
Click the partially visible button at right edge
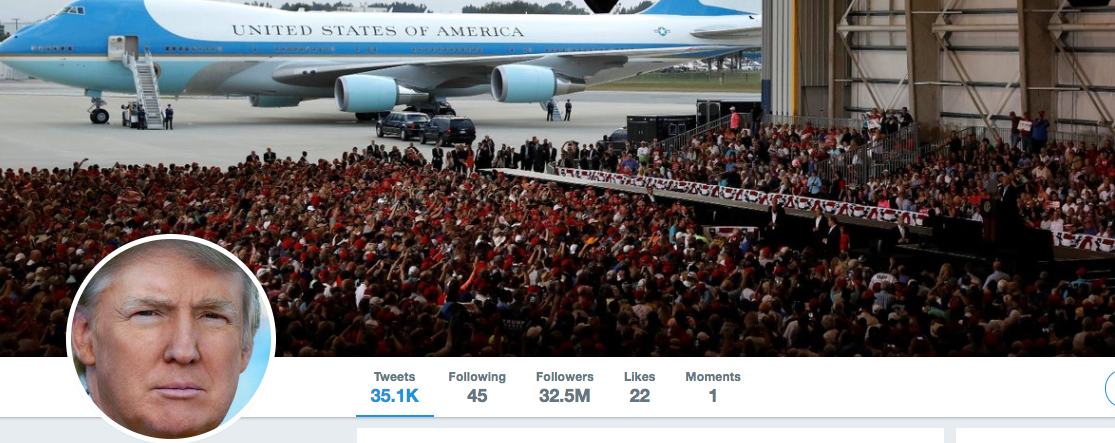[1110, 388]
